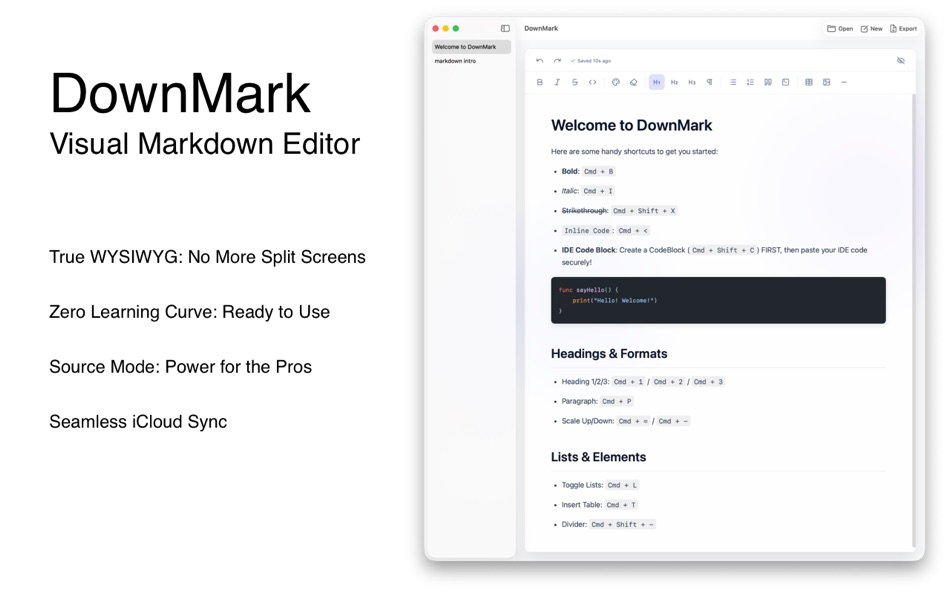The image size is (950, 594).
Task: Redo the last undone edit
Action: [557, 61]
